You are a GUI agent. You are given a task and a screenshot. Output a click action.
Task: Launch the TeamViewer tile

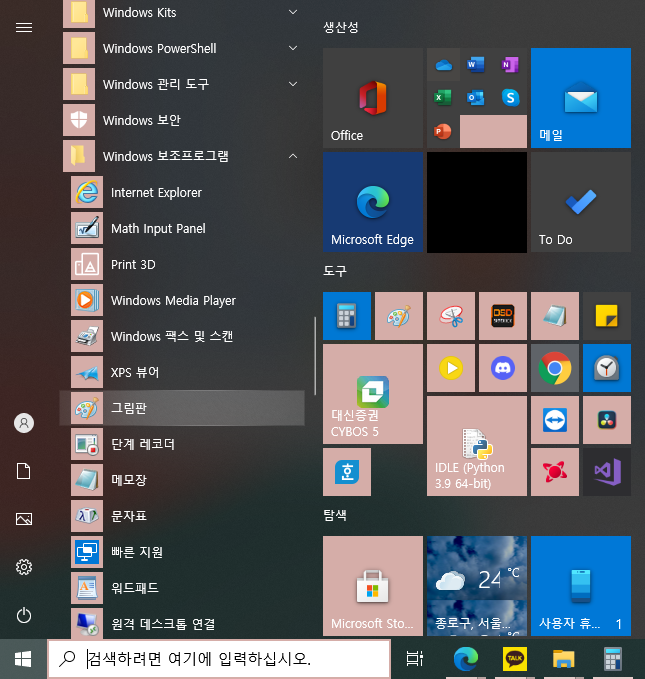(555, 420)
